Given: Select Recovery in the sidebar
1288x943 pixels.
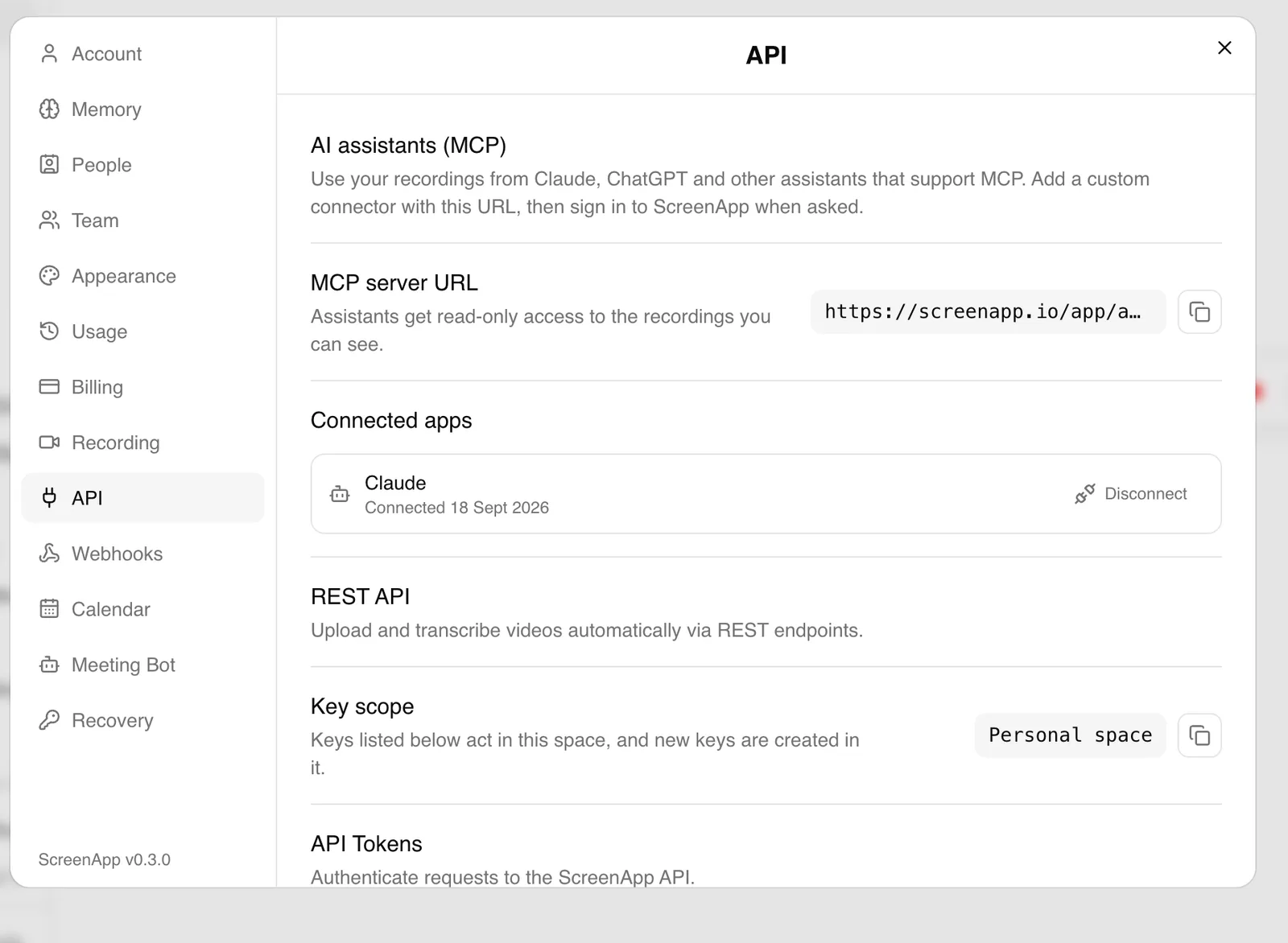Looking at the screenshot, I should [x=142, y=720].
